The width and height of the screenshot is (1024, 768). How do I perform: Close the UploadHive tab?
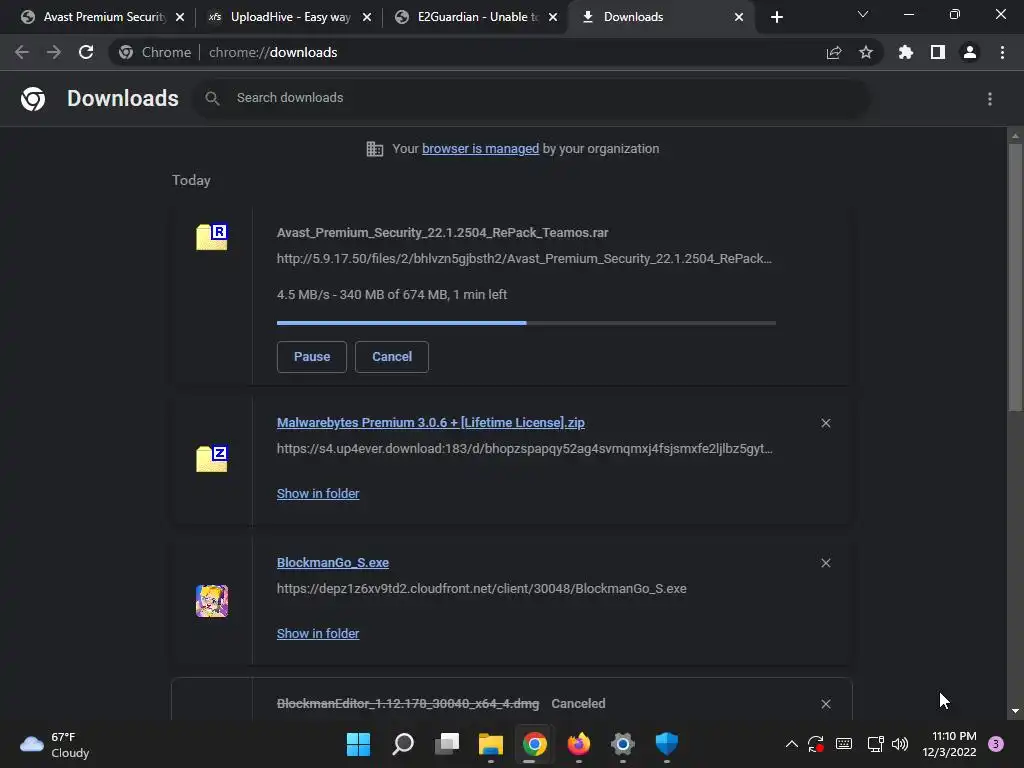tap(367, 17)
